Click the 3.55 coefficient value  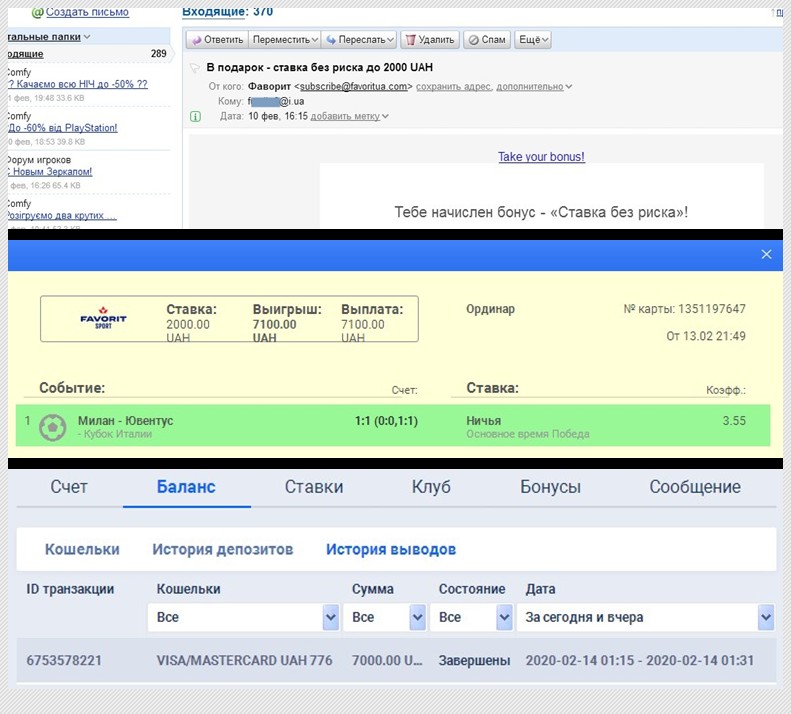[x=734, y=420]
